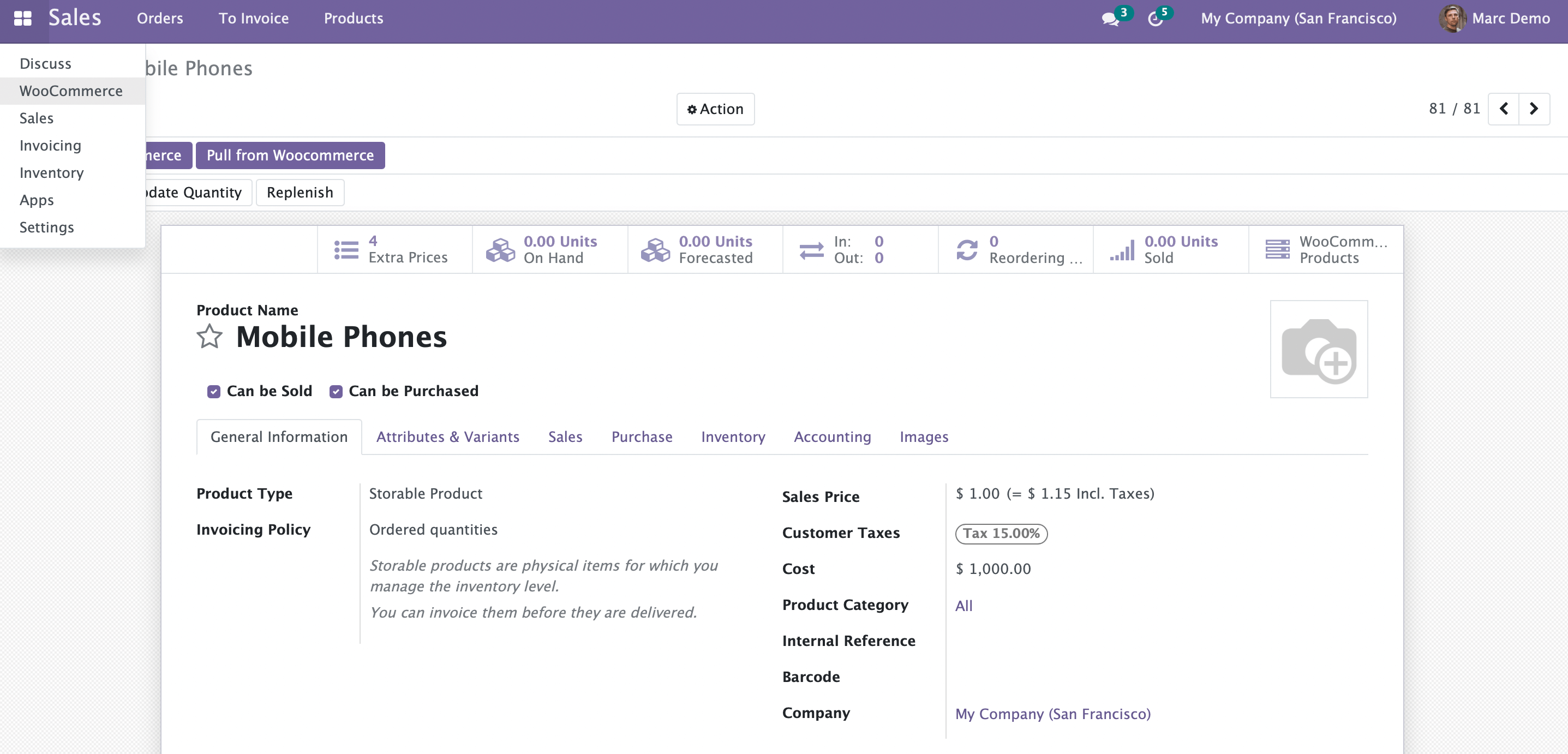The height and width of the screenshot is (754, 1568).
Task: Open My Company (San Francisco) switcher
Action: pyautogui.click(x=1298, y=18)
